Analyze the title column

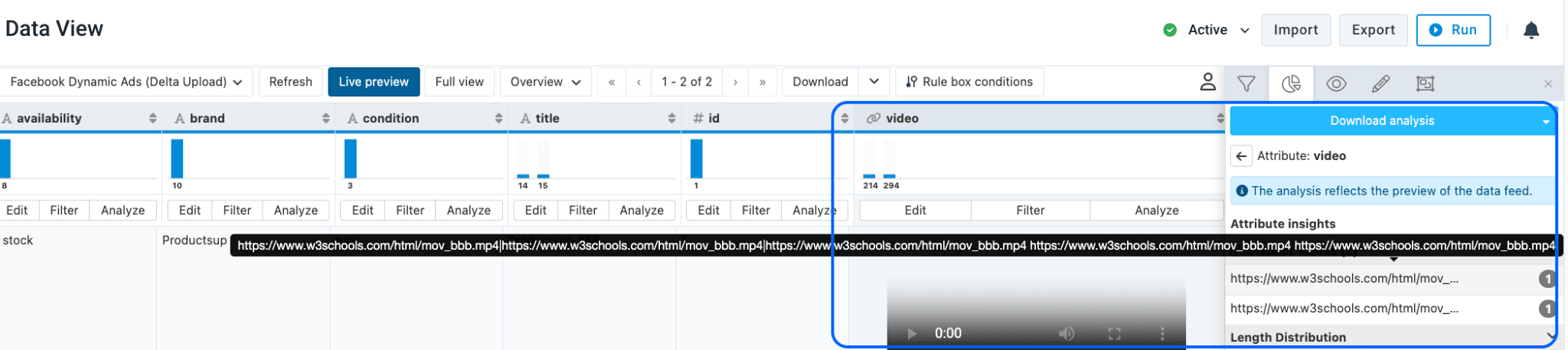(642, 211)
